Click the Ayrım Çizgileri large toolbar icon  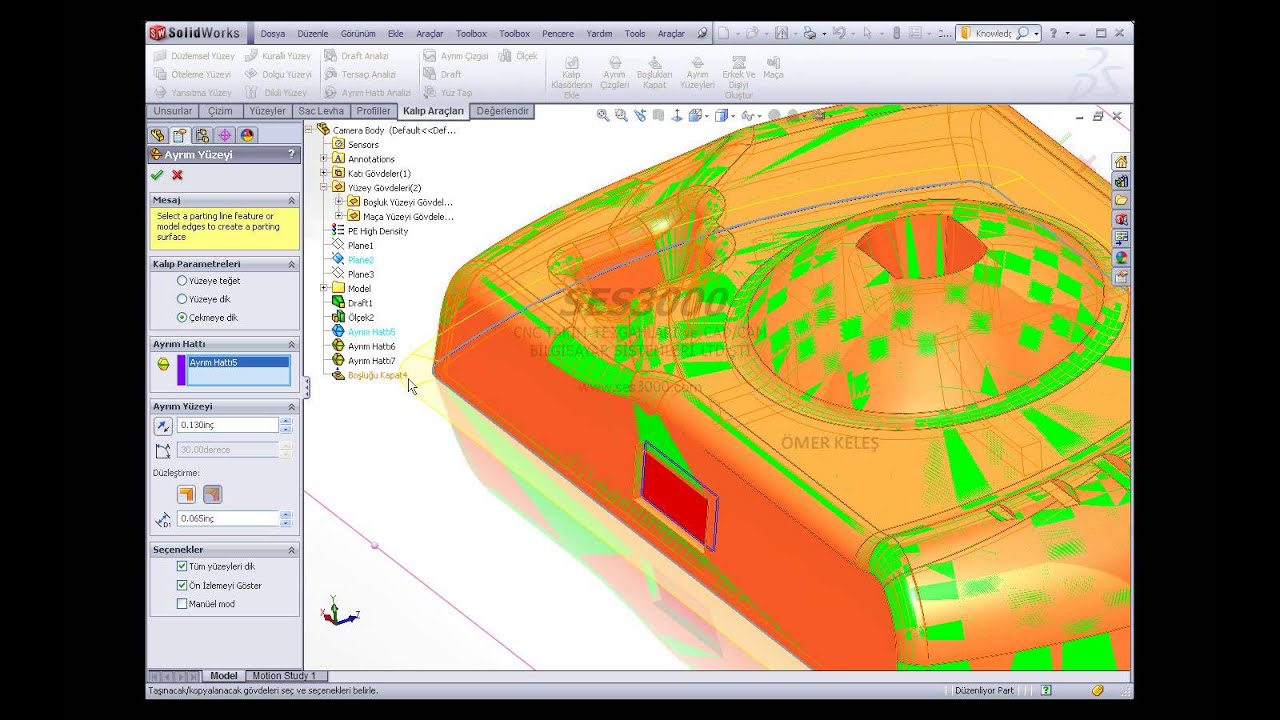(614, 74)
